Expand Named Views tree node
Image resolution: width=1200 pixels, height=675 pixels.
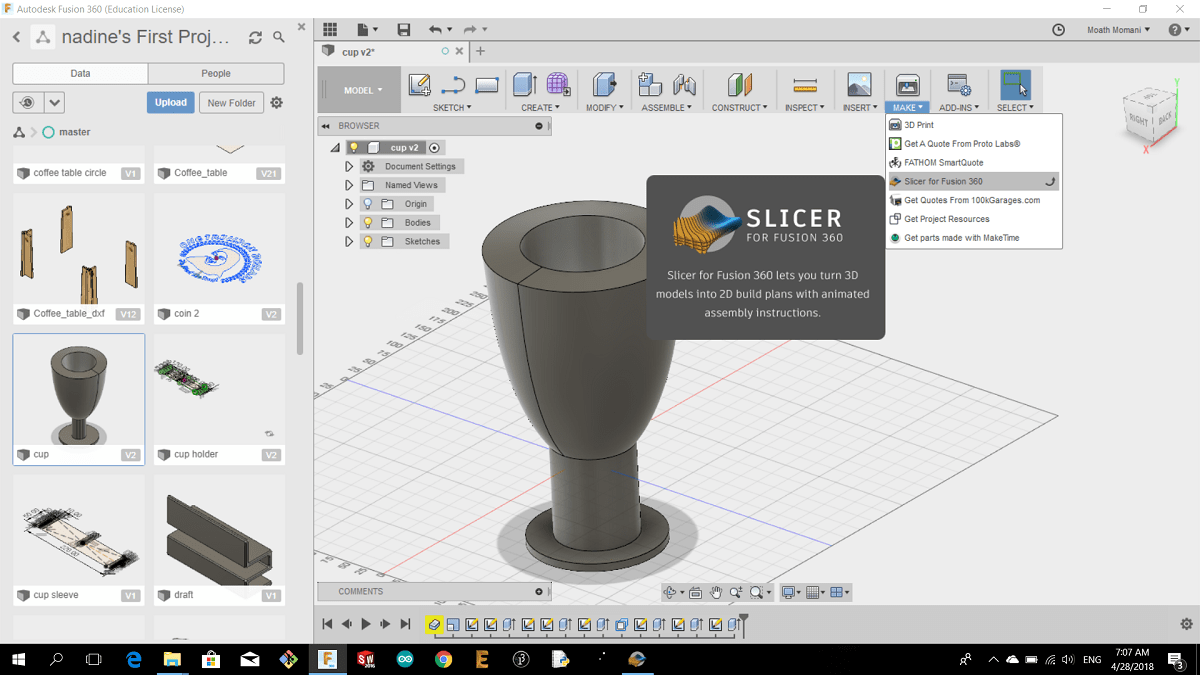(x=349, y=185)
